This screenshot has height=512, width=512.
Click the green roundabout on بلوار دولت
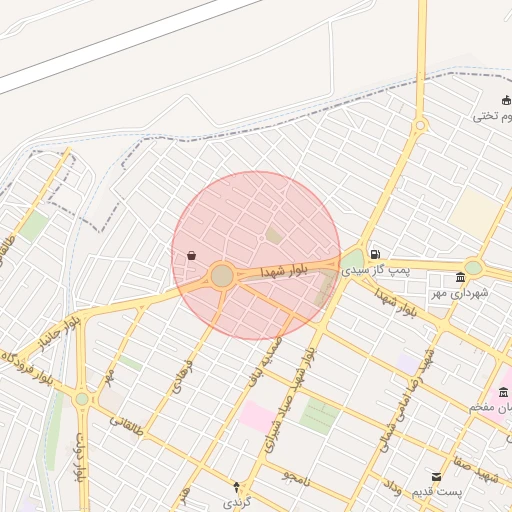click(x=82, y=399)
